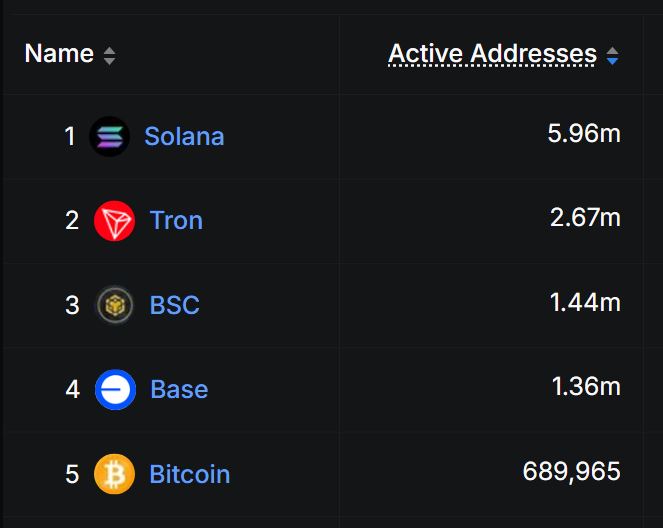Click the Solana logo icon
This screenshot has height=528, width=663.
pos(109,136)
